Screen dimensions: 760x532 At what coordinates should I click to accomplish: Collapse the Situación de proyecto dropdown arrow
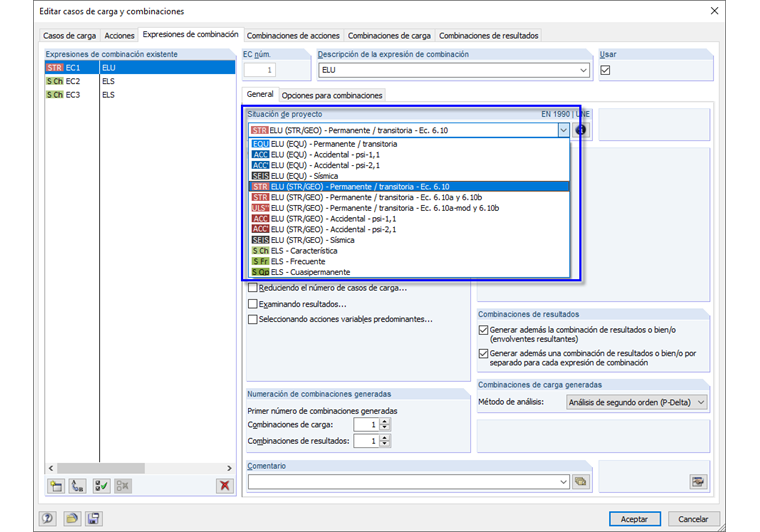point(563,130)
